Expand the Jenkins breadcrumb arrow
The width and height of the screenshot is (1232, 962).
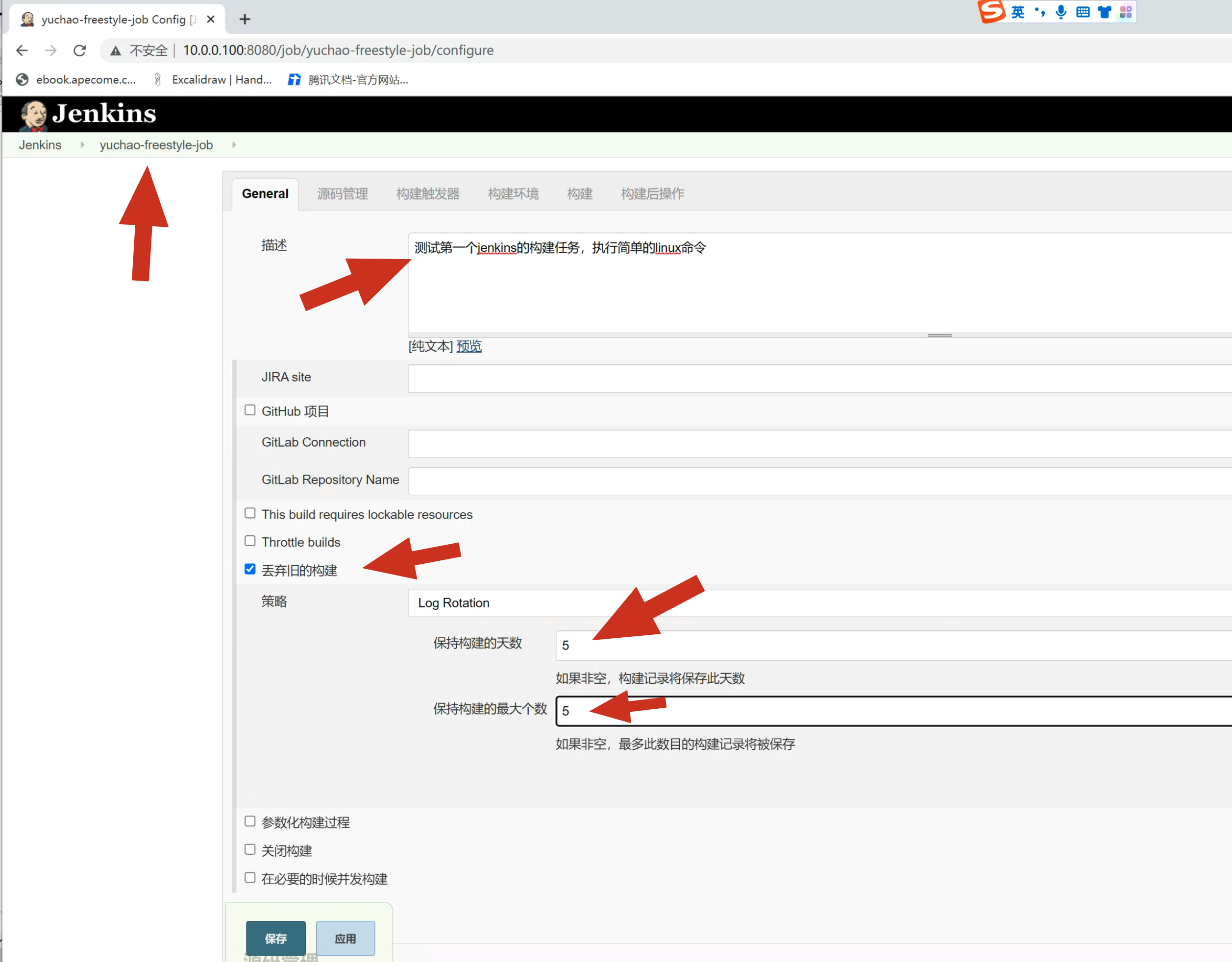(82, 145)
